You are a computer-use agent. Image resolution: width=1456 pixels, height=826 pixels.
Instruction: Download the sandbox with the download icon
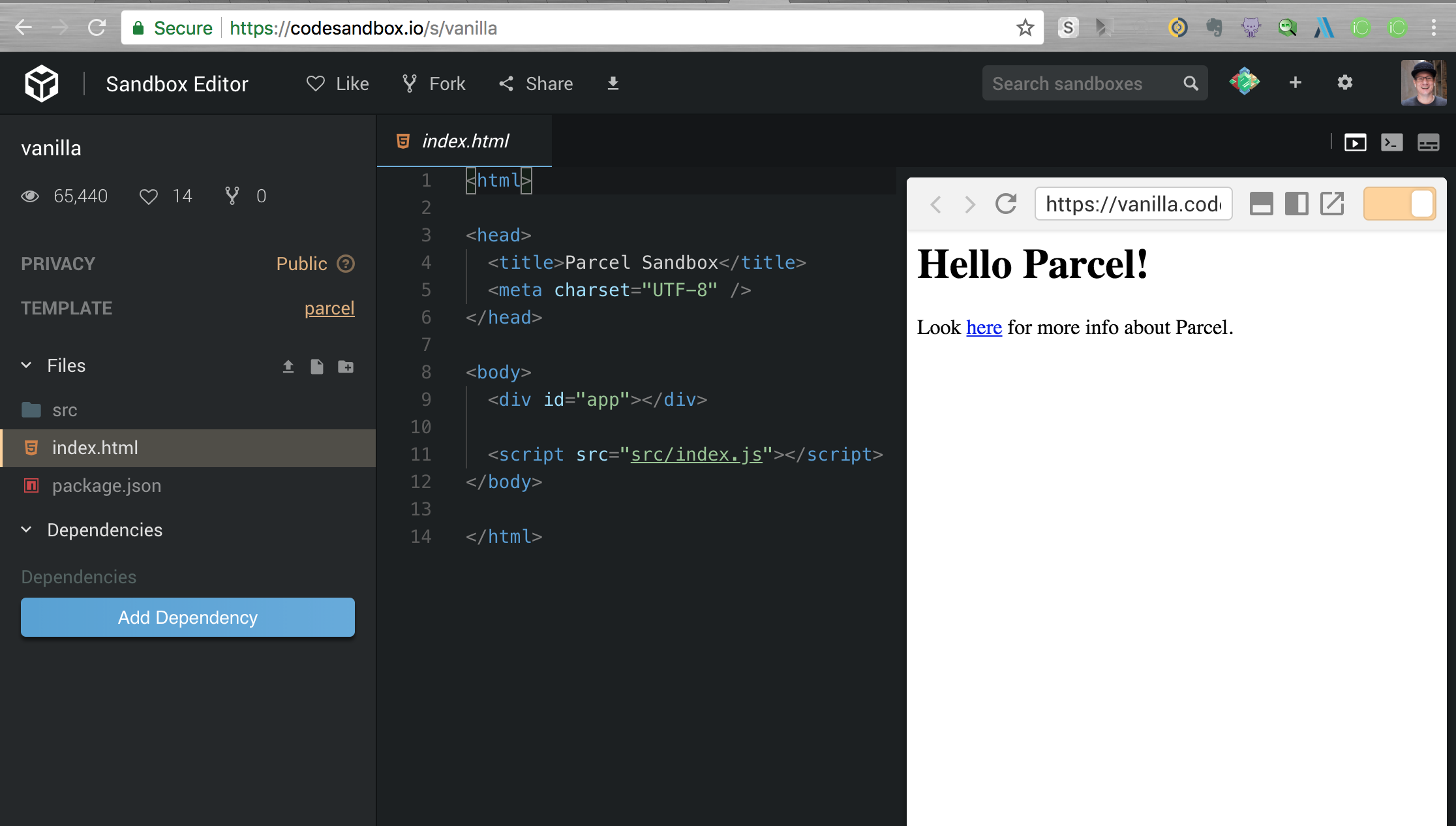[x=613, y=84]
